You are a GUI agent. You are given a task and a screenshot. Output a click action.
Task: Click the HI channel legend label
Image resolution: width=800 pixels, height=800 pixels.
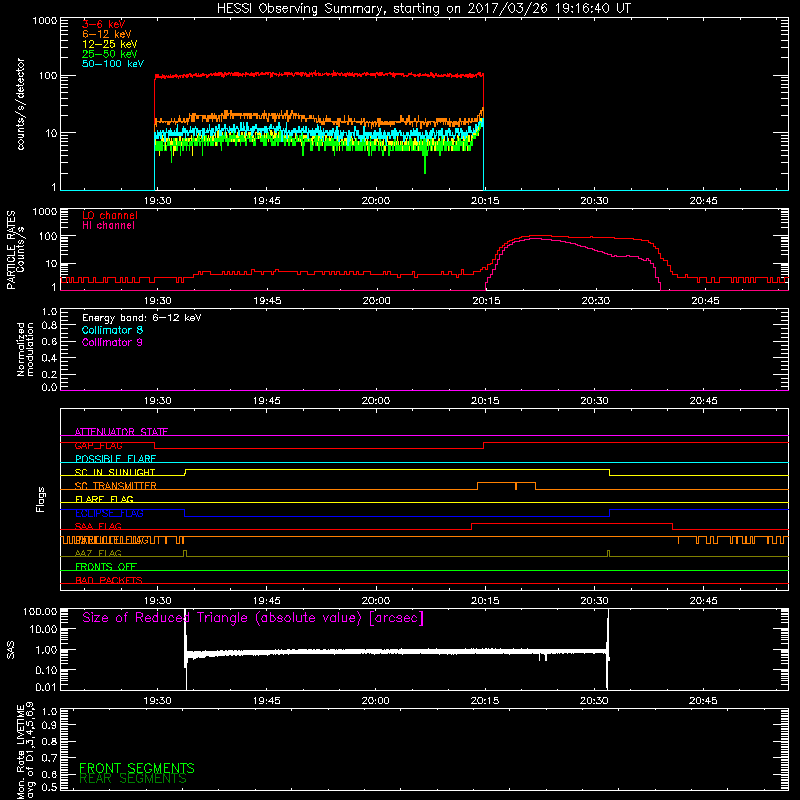[108, 226]
